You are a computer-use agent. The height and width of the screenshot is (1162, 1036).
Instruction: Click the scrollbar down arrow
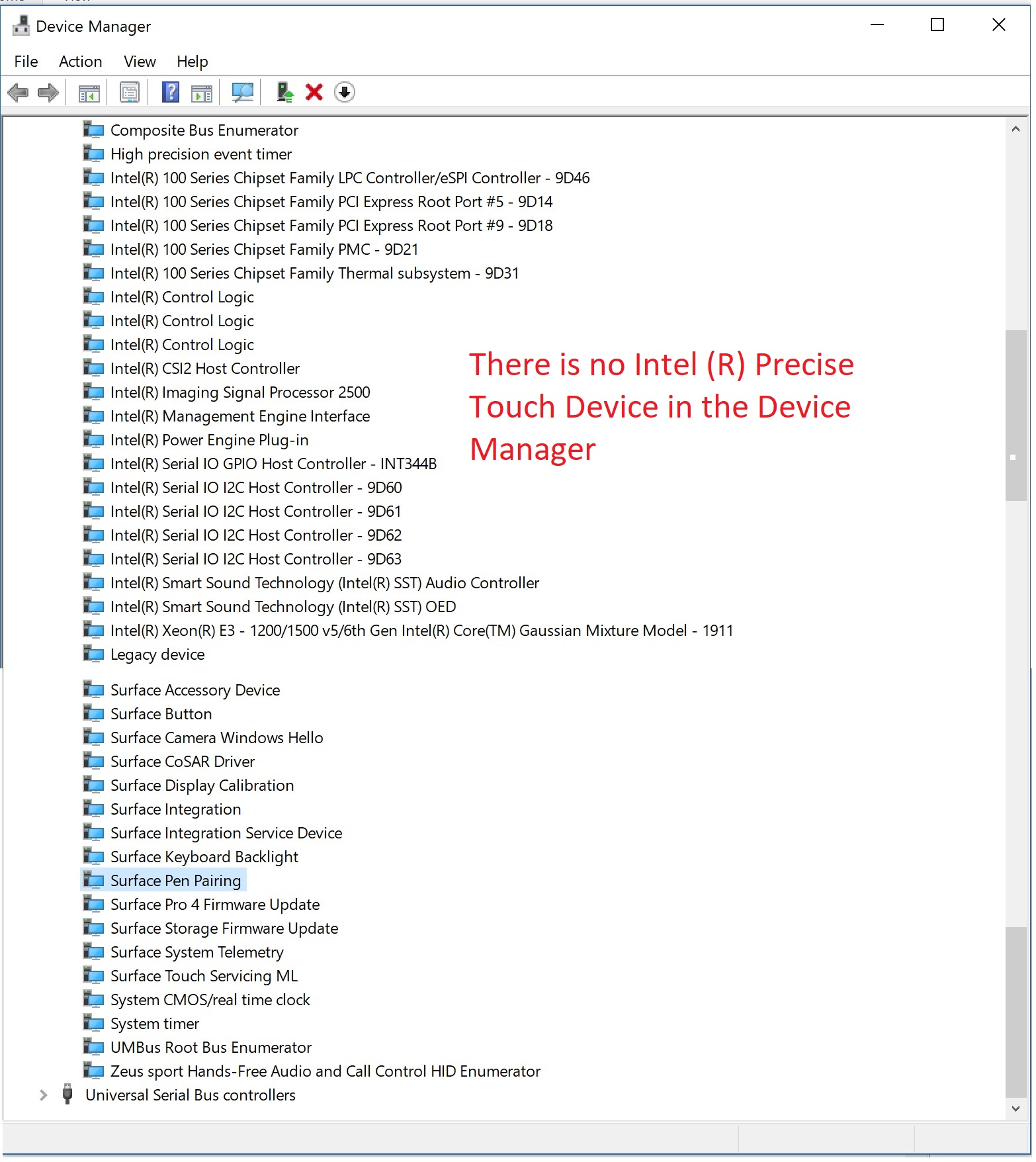[x=1015, y=1108]
